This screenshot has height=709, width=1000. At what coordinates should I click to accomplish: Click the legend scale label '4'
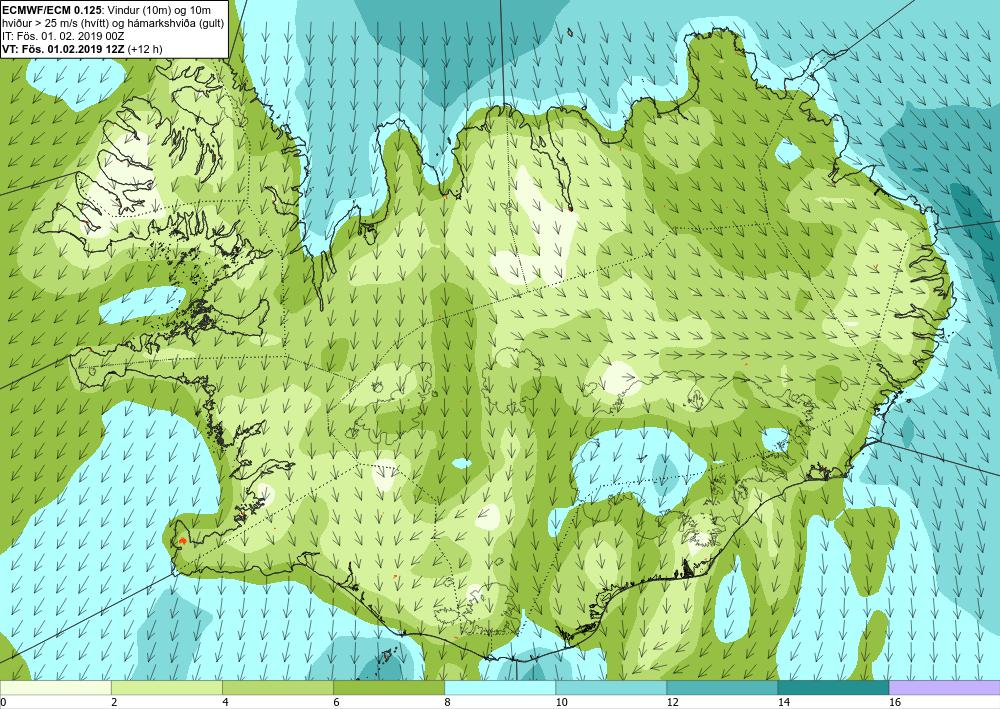225,702
